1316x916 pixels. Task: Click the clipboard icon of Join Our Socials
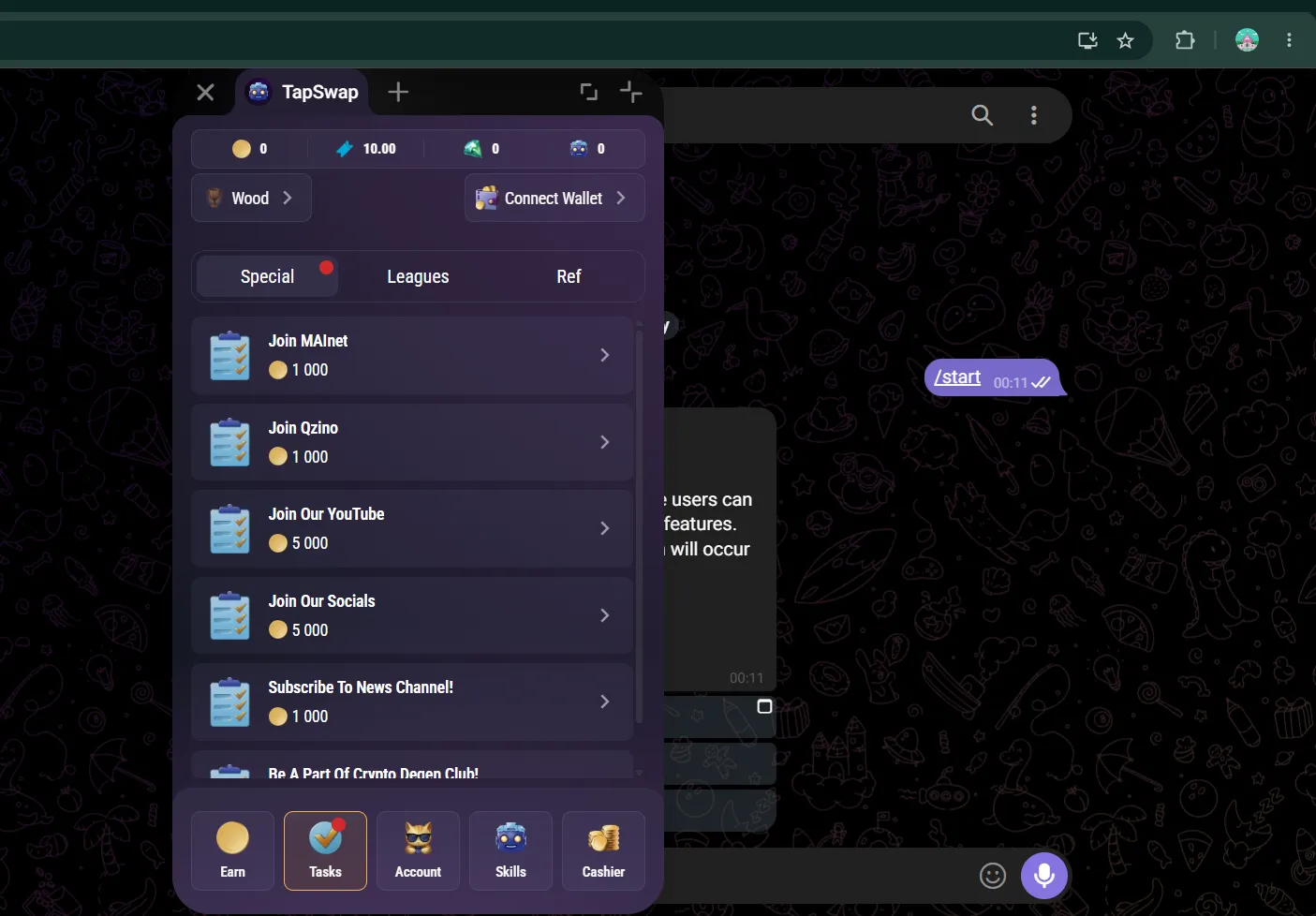230,615
